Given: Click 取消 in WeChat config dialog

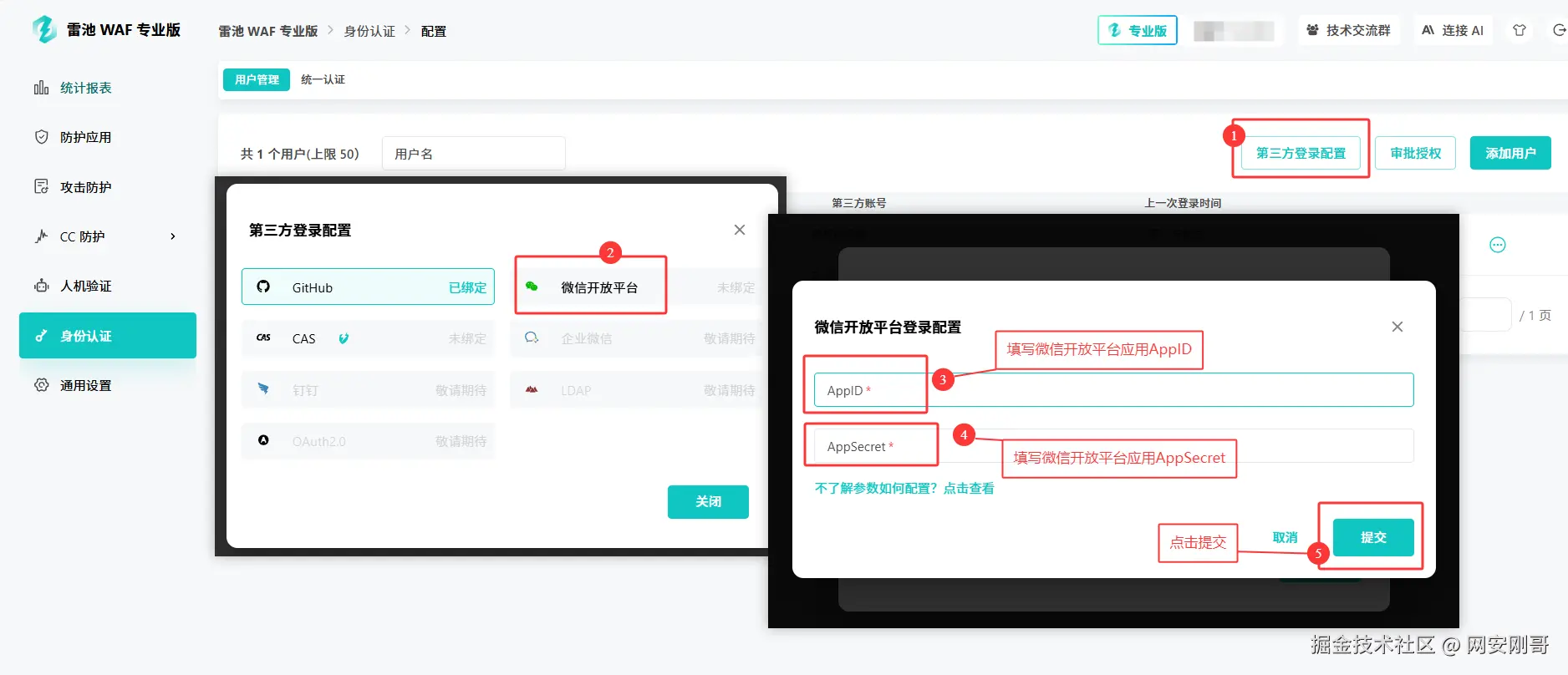Looking at the screenshot, I should 1285,537.
